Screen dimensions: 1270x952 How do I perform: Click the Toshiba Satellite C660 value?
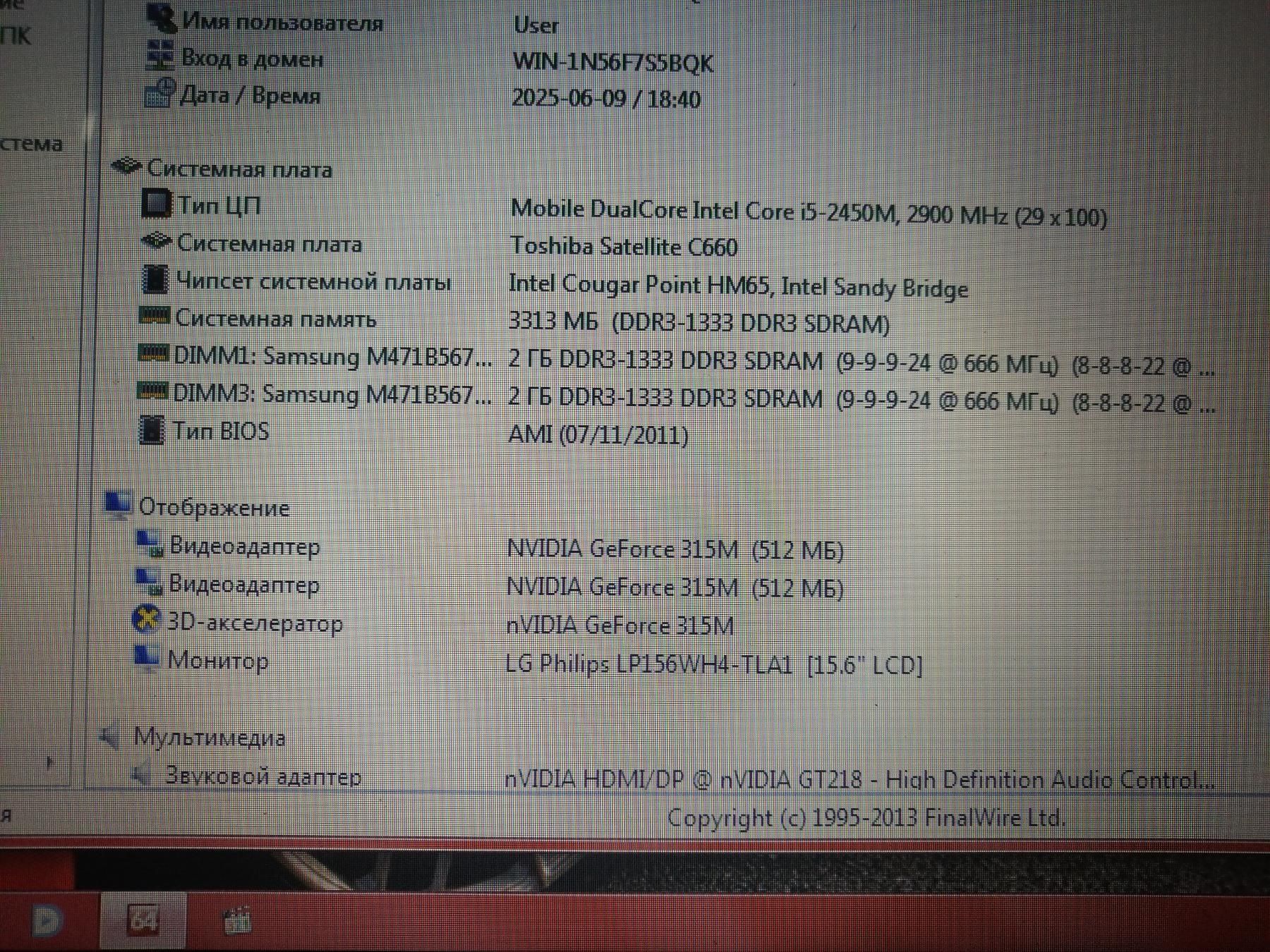[624, 247]
